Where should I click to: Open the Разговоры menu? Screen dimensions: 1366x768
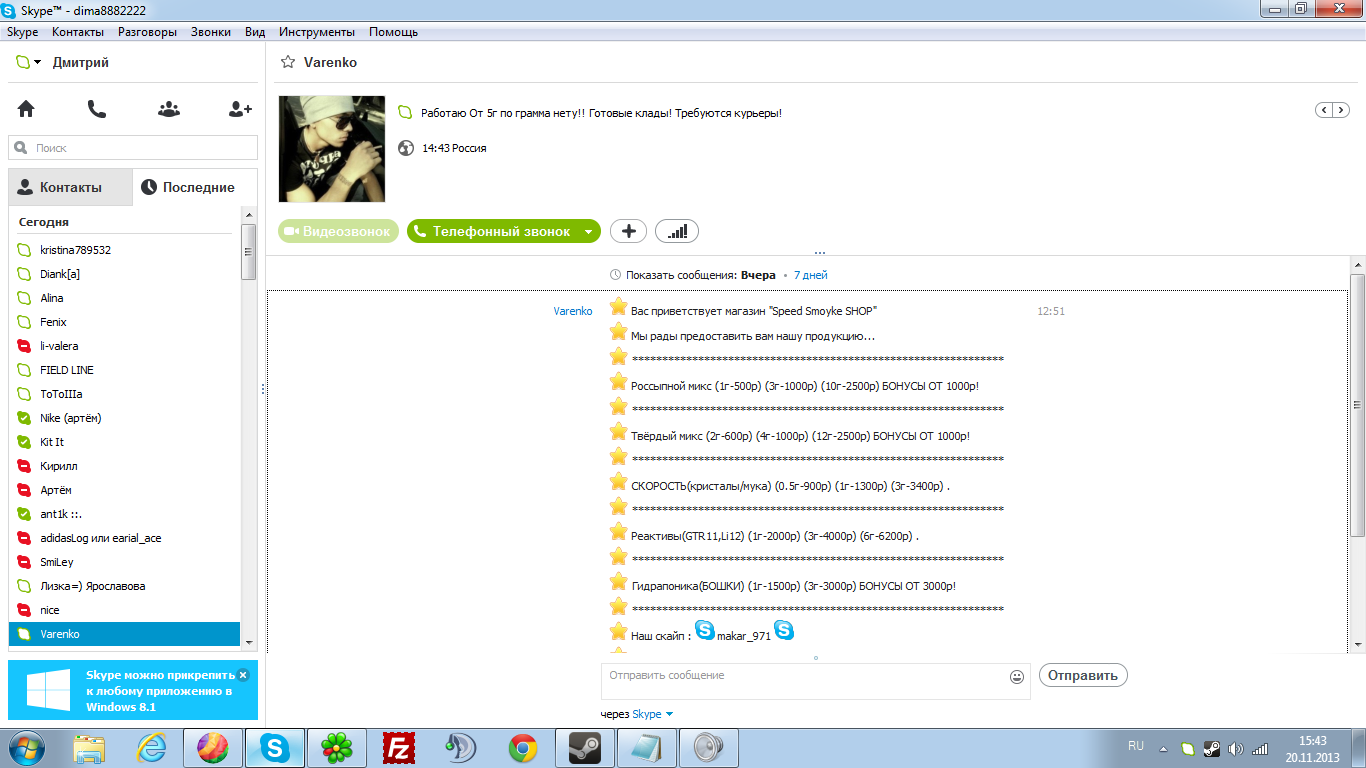[x=147, y=32]
